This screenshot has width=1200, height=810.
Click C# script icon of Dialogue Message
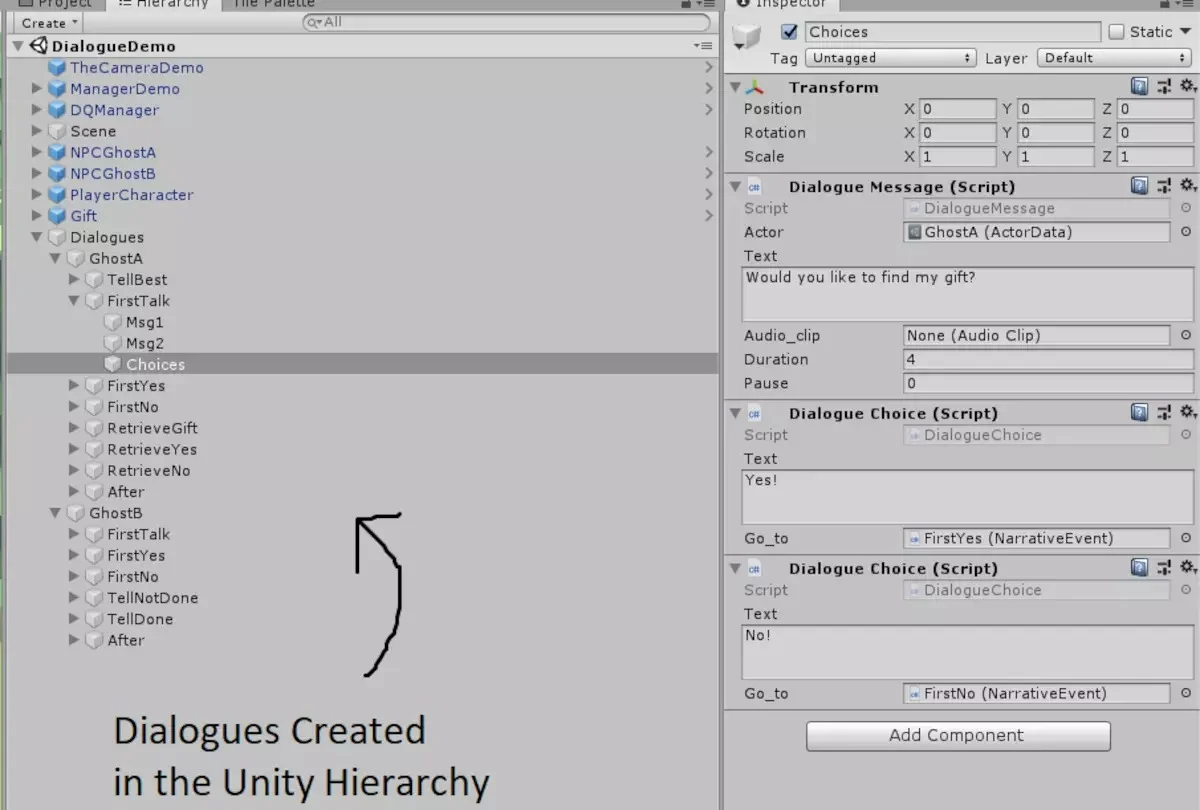(x=754, y=186)
